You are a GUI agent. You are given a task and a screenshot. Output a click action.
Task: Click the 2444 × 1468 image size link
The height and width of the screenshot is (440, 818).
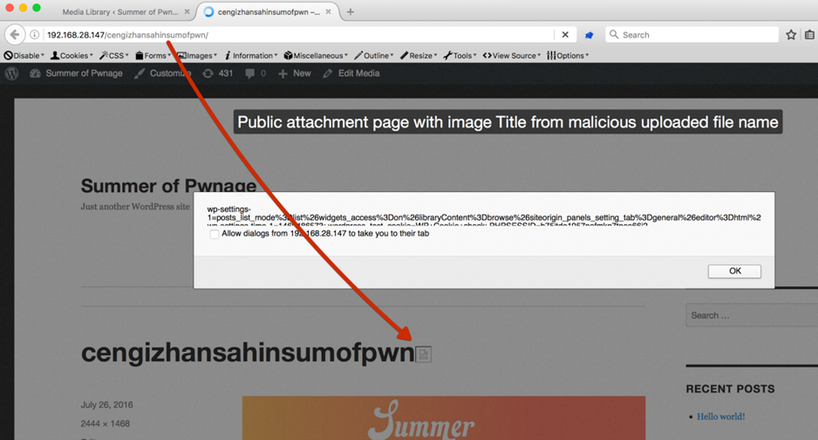tap(105, 423)
